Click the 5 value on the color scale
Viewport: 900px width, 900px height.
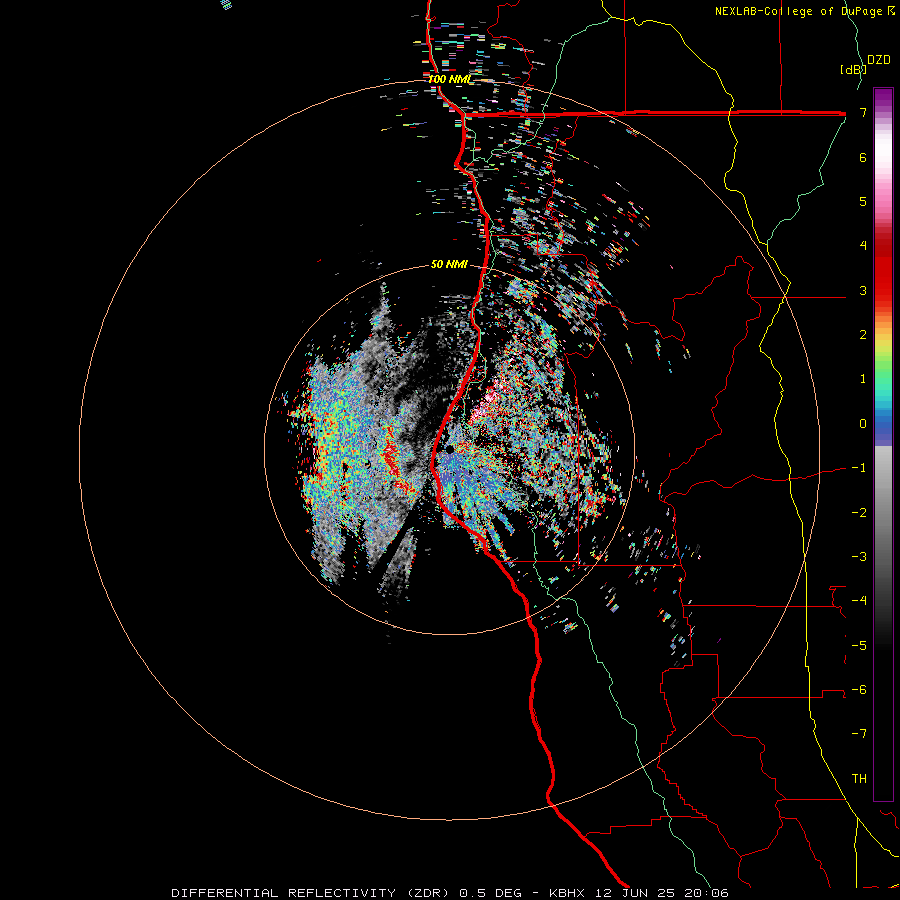[863, 201]
